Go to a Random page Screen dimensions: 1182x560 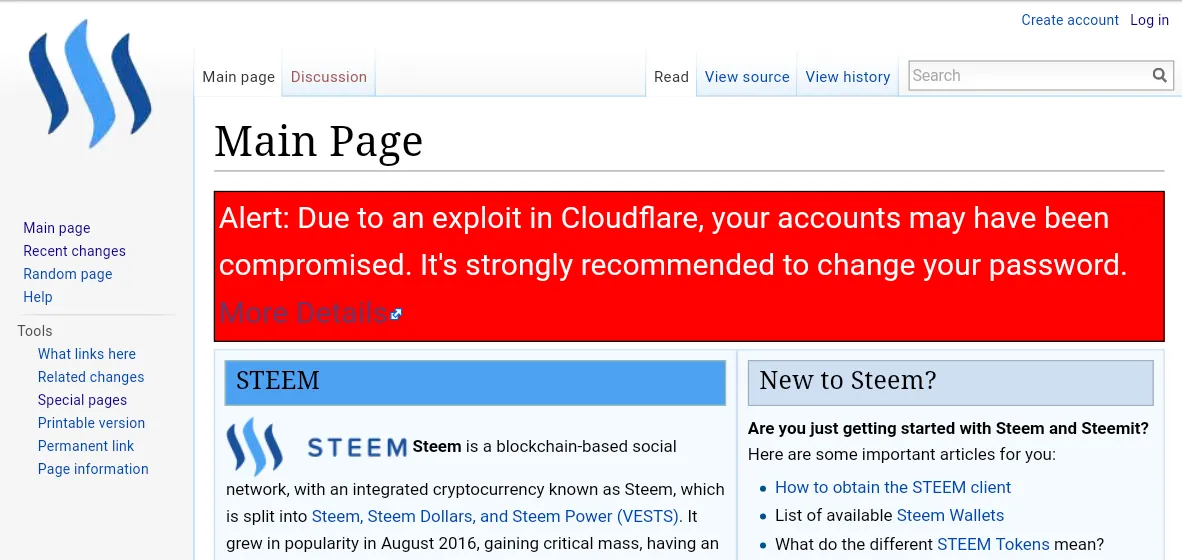tap(68, 274)
